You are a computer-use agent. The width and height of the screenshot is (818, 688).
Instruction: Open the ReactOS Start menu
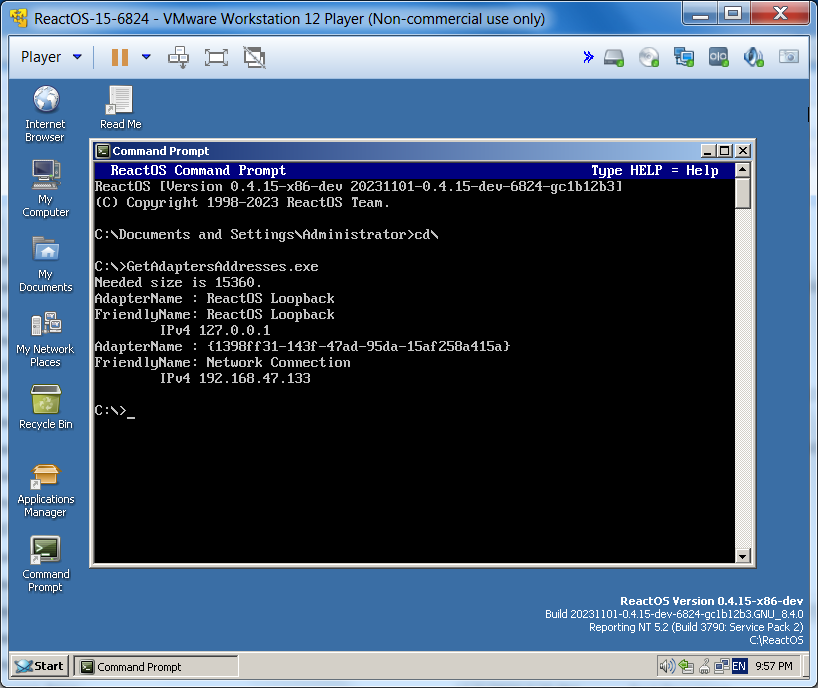[40, 666]
